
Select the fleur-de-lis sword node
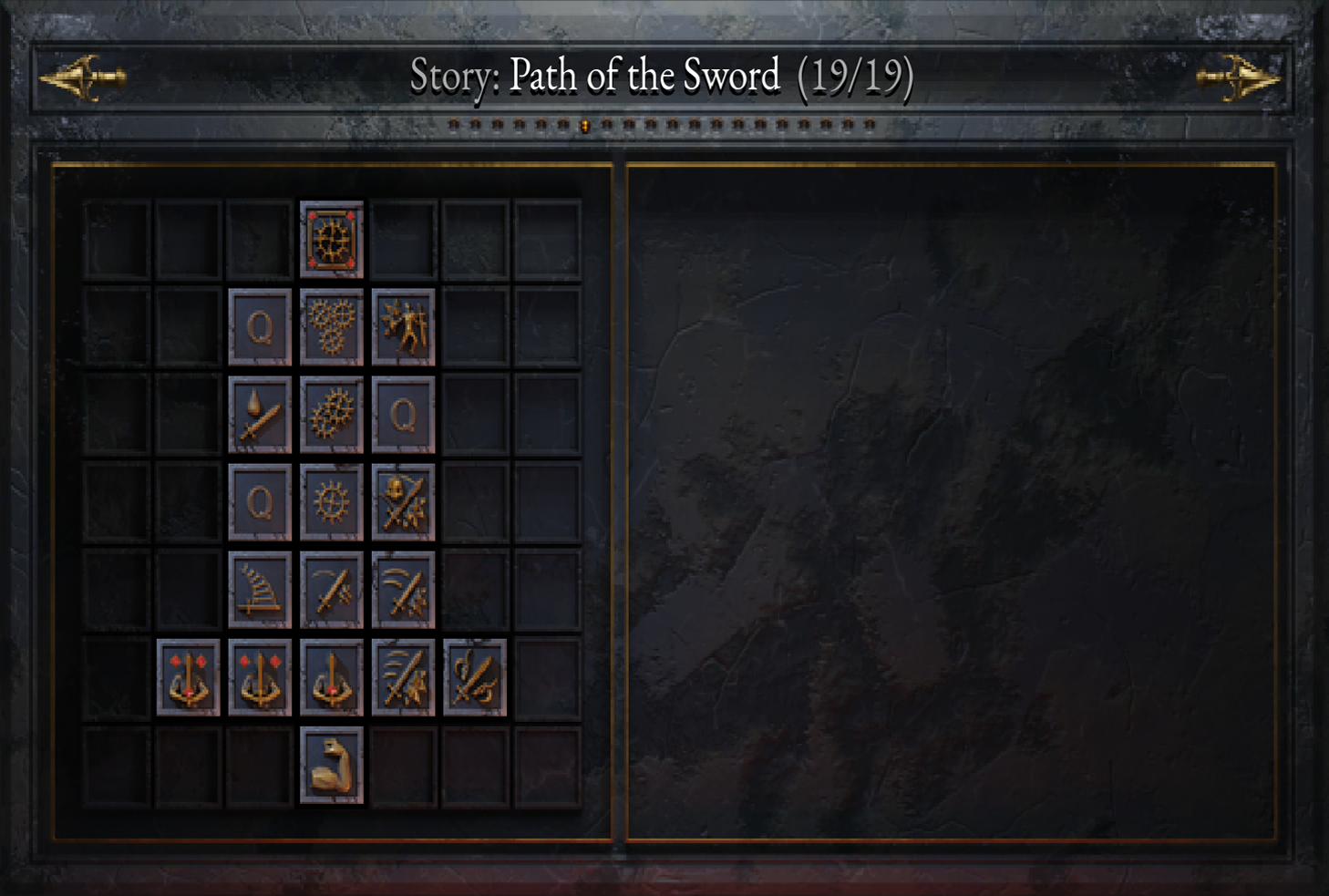475,677
